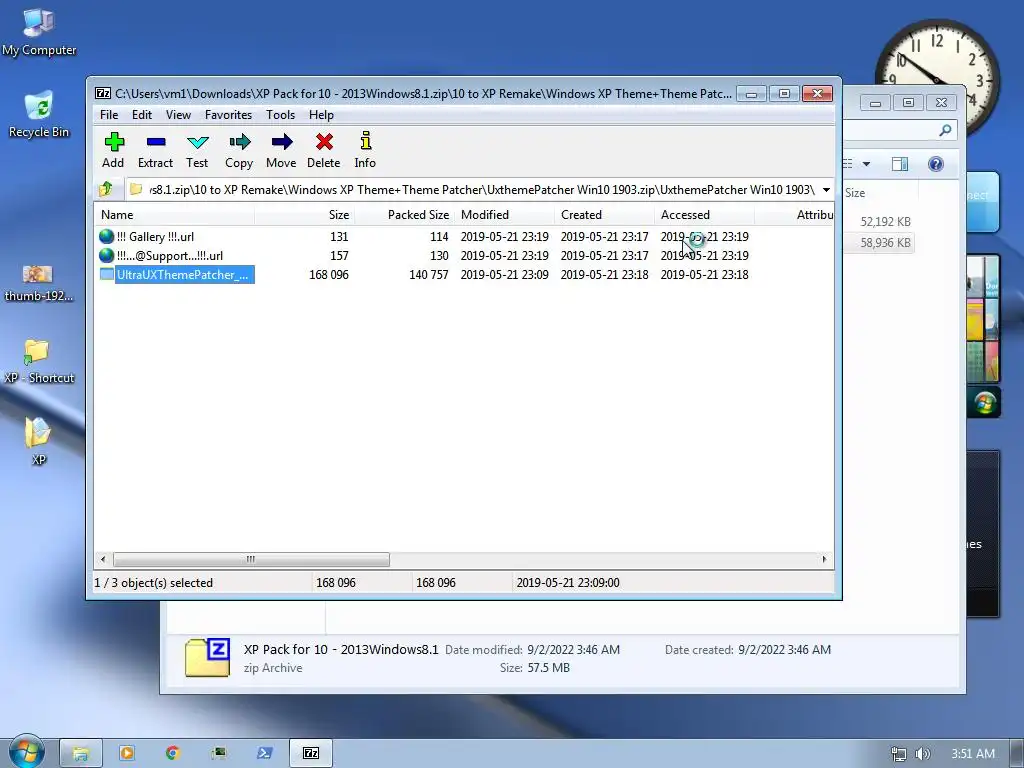Click the Copy toolbar icon
This screenshot has width=1024, height=768.
pyautogui.click(x=239, y=150)
